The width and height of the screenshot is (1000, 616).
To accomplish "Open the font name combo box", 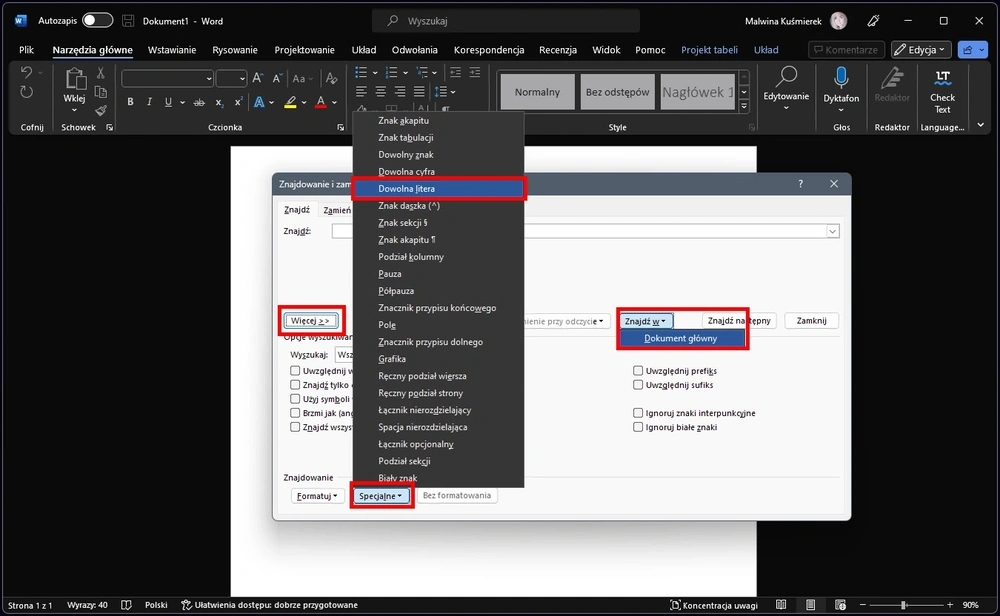I will point(167,78).
